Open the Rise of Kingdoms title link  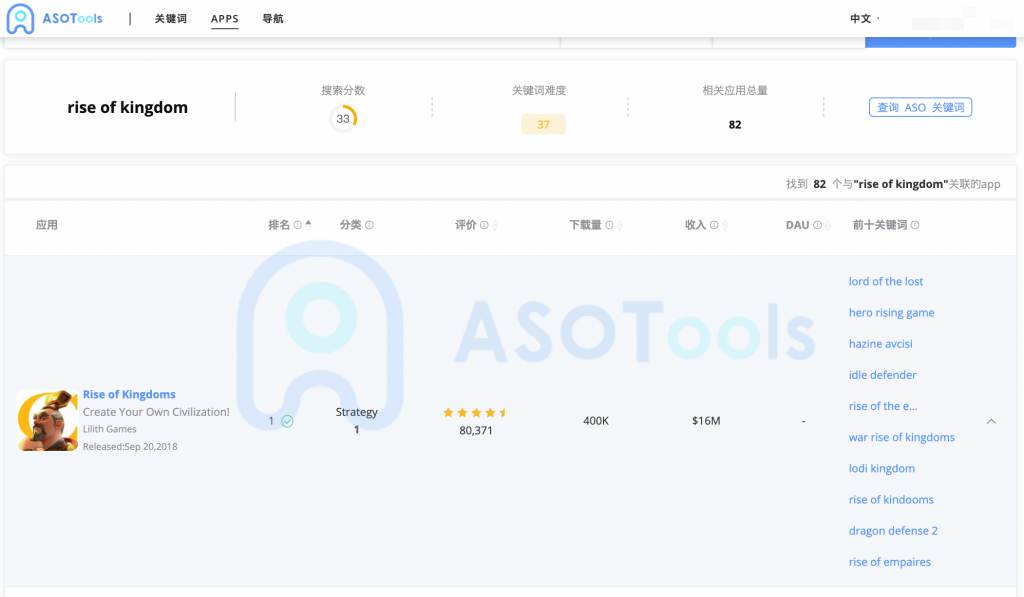(129, 395)
